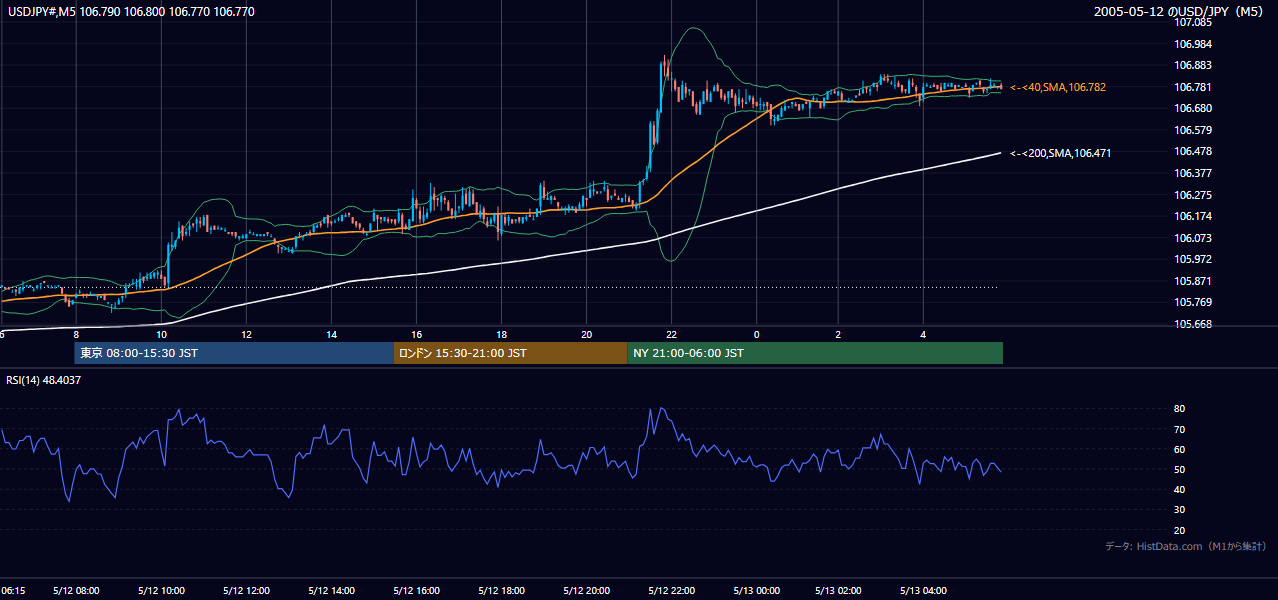Click the 105.769 price axis label
The height and width of the screenshot is (600, 1278).
point(1193,302)
